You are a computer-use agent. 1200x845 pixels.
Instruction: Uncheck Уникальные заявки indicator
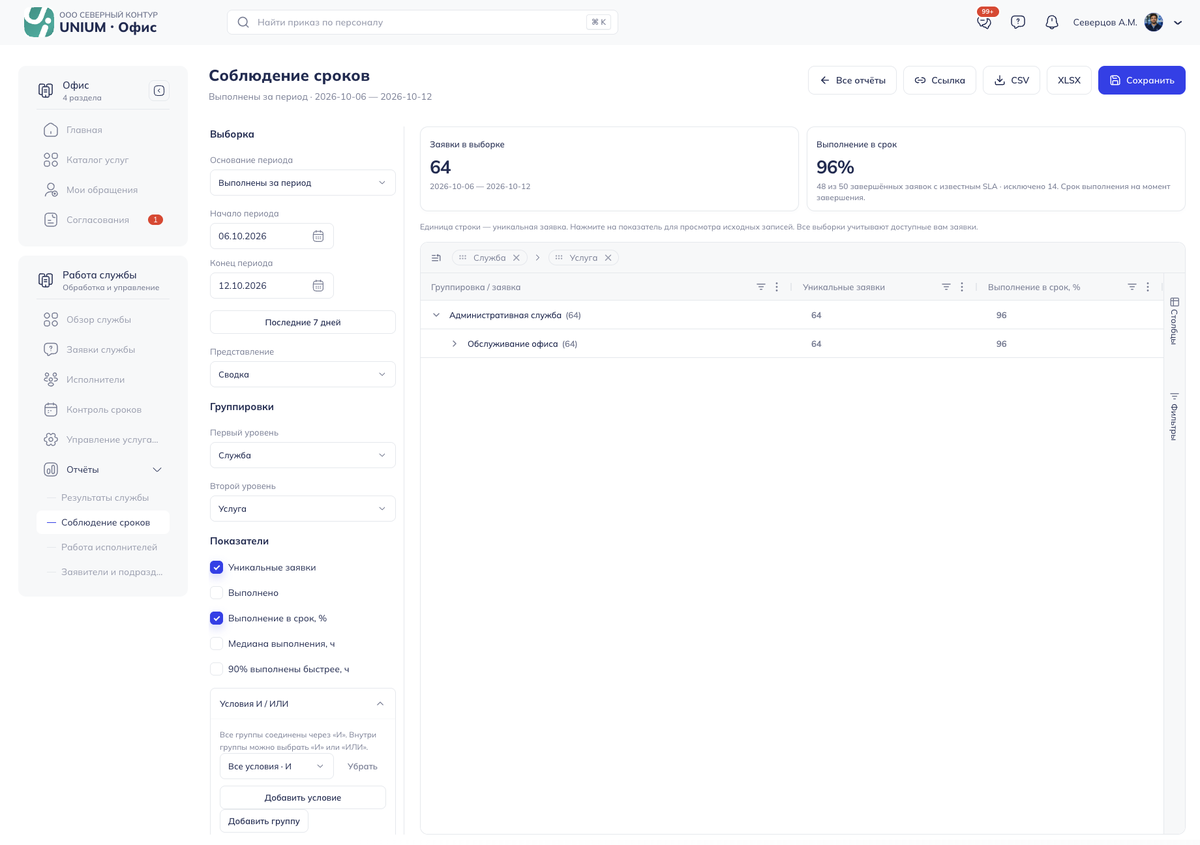click(216, 567)
